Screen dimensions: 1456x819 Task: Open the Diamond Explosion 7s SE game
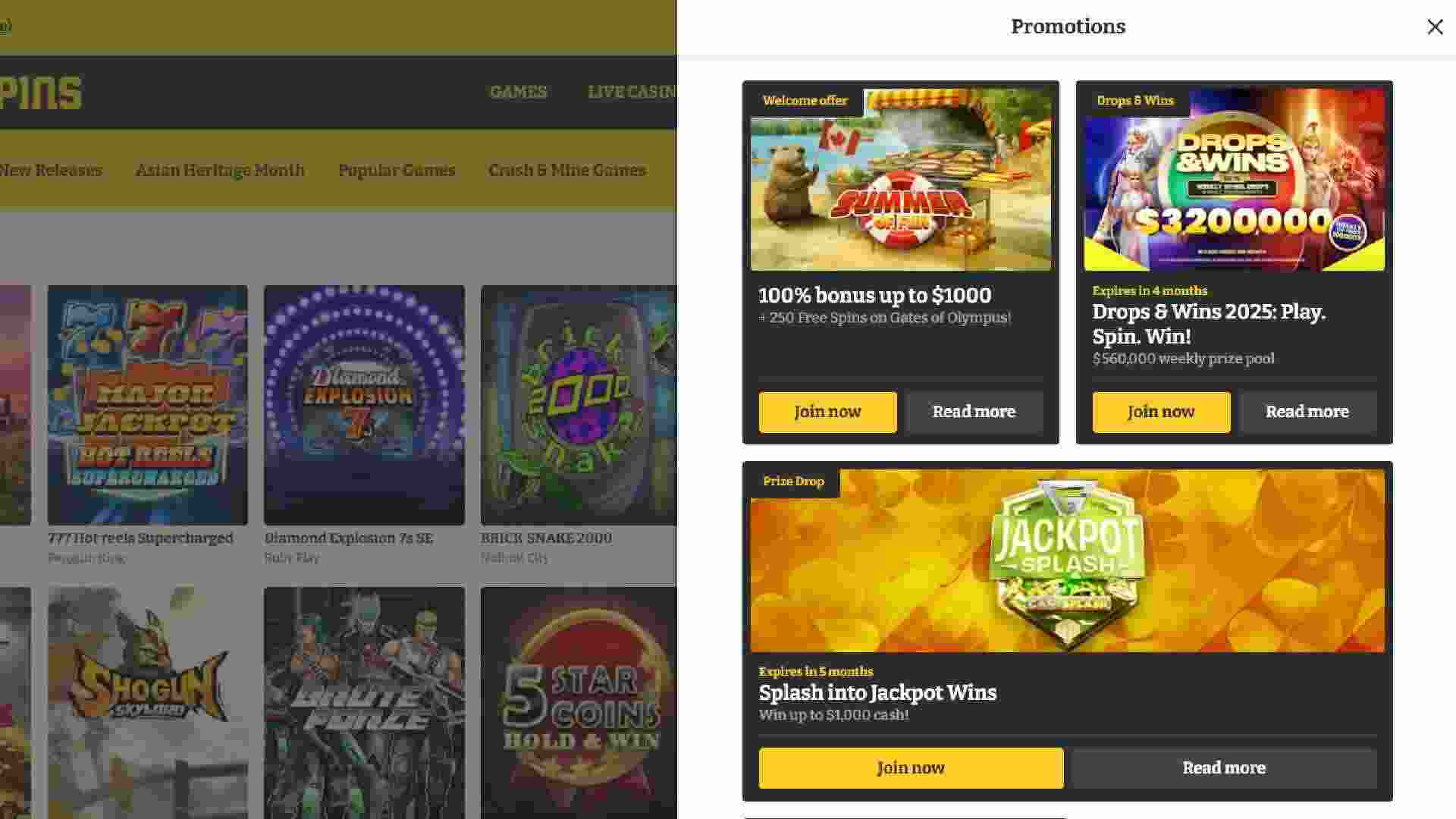click(364, 405)
